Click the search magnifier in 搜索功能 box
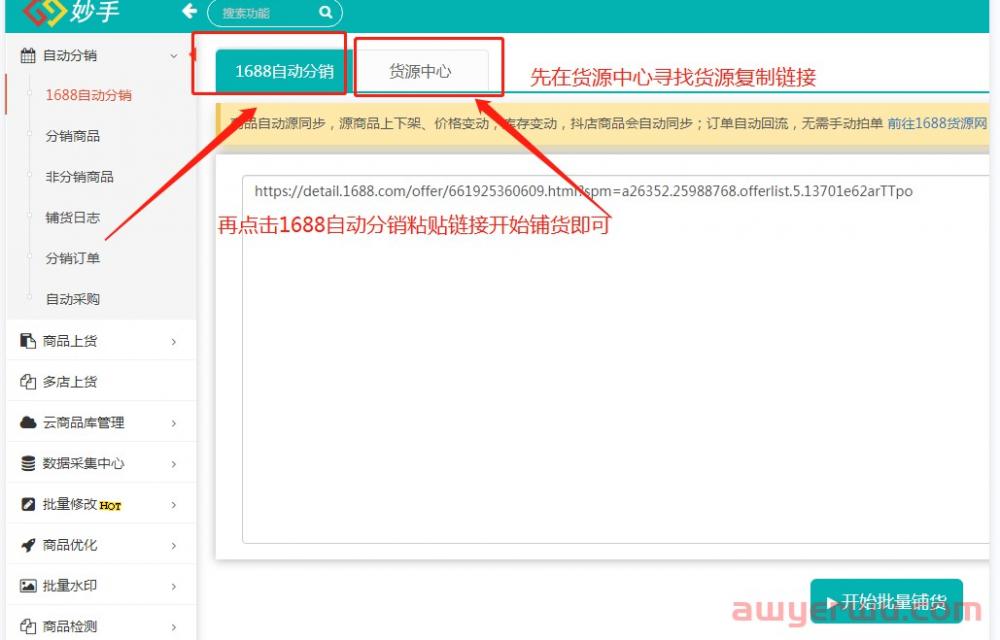1000x640 pixels. (x=325, y=13)
